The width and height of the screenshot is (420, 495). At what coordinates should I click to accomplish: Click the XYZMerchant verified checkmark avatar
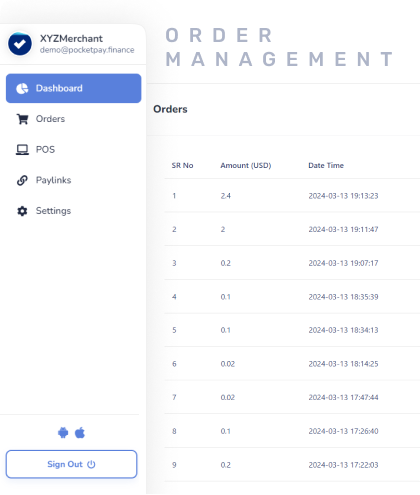[x=20, y=44]
